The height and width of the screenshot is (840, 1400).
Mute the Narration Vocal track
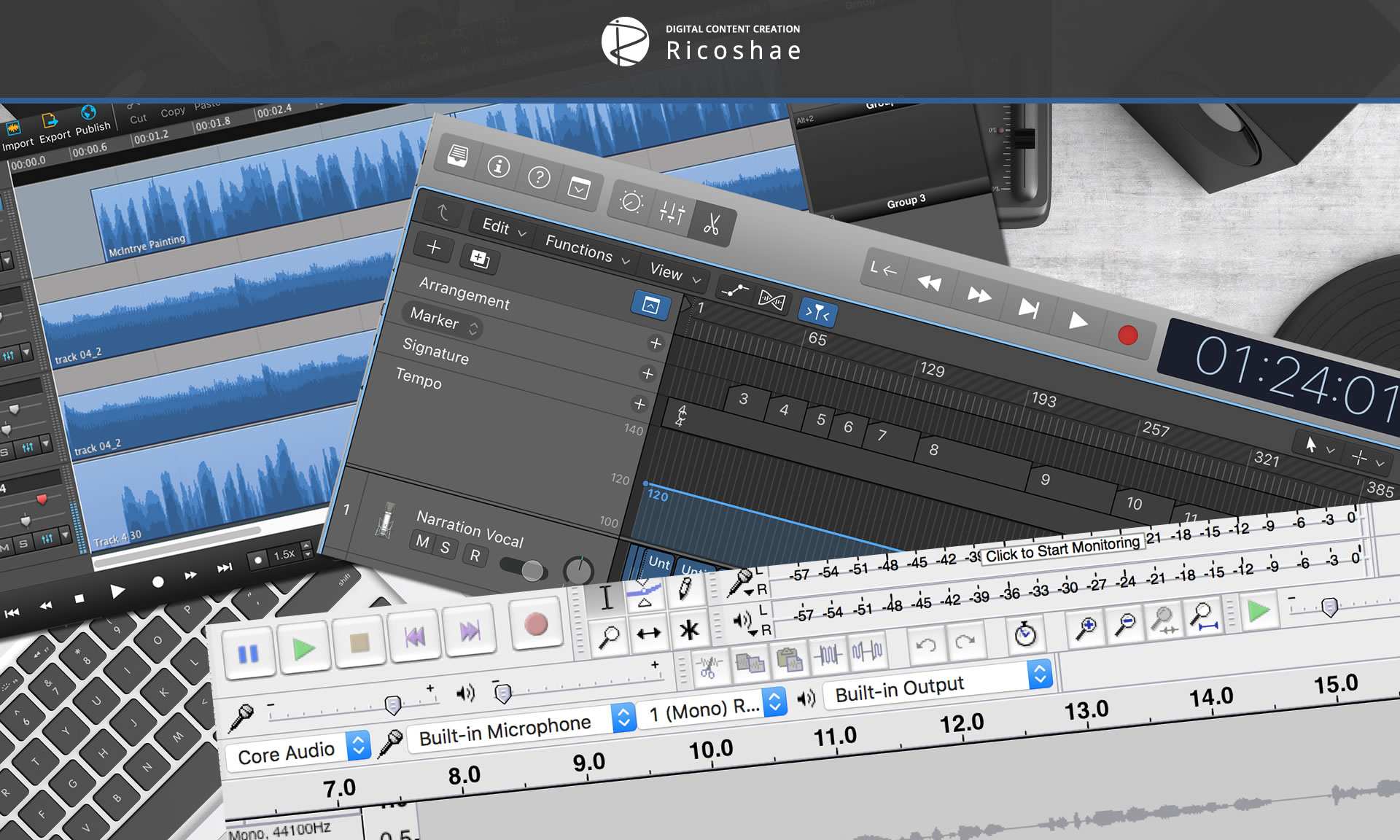point(422,541)
